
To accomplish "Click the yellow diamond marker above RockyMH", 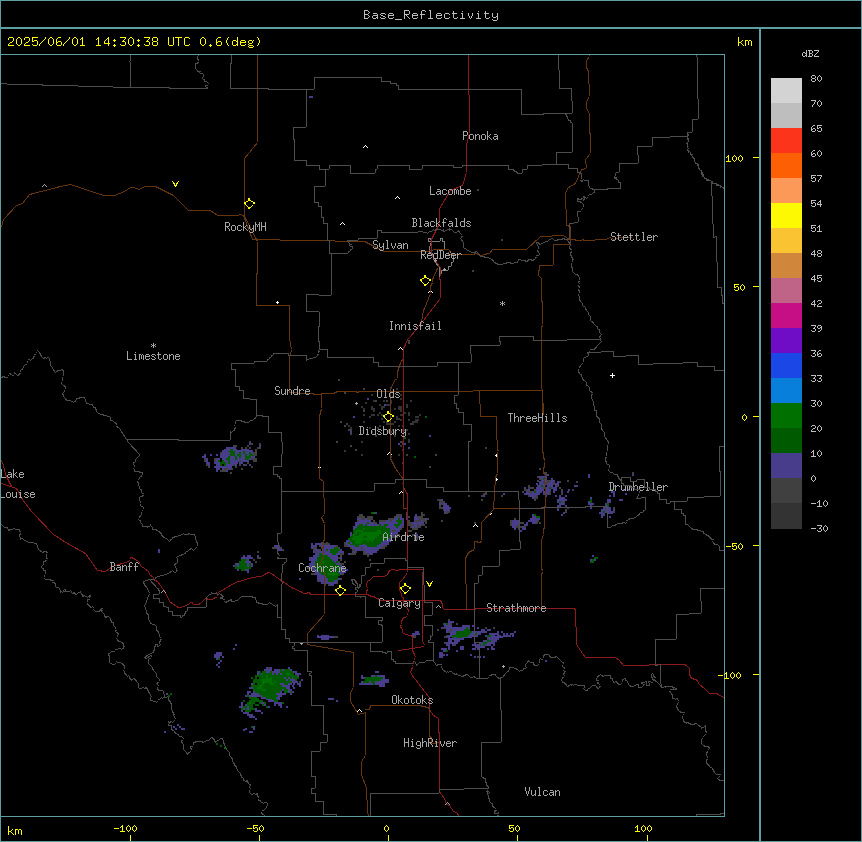I will tap(249, 204).
